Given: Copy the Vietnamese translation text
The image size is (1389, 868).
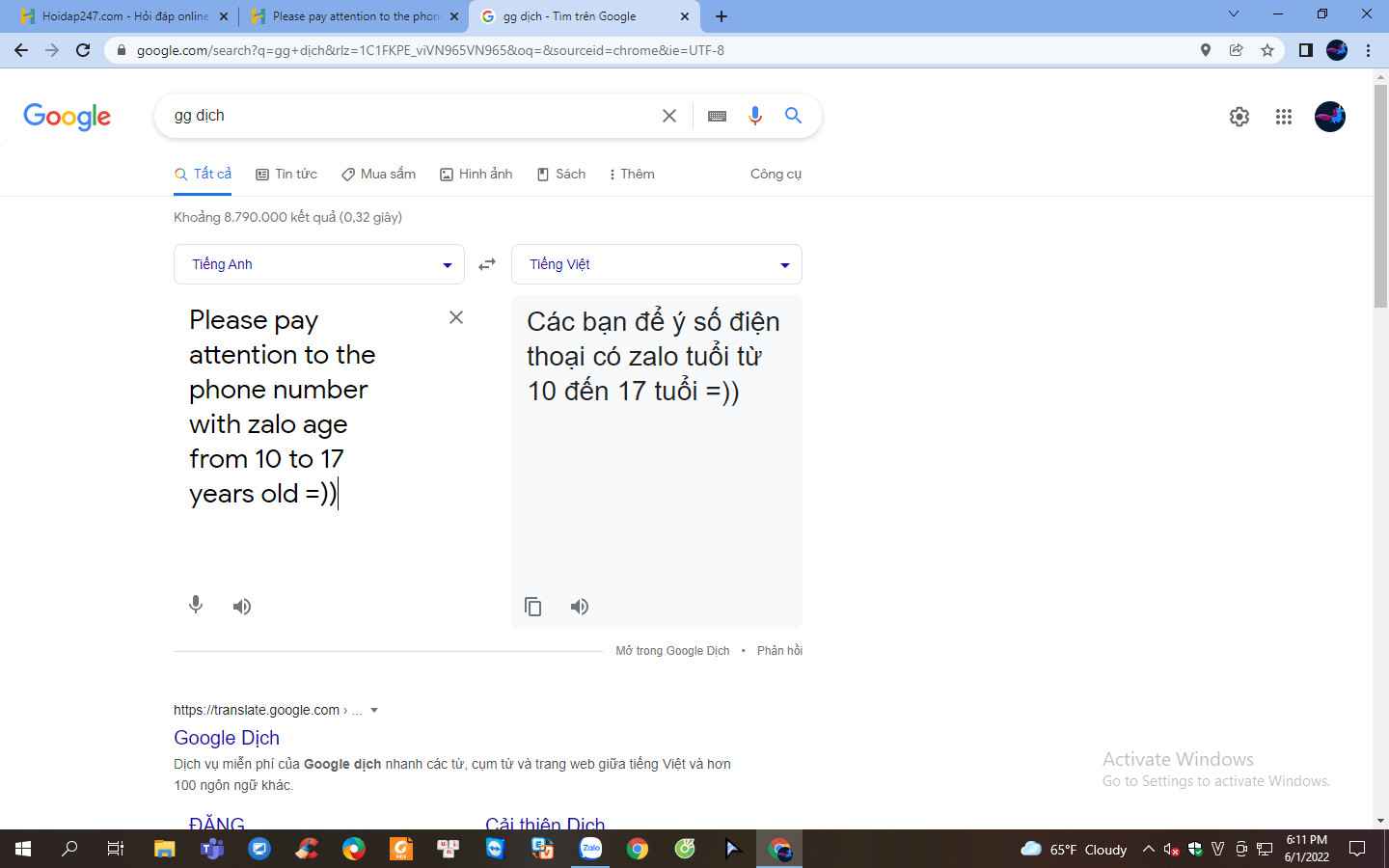Looking at the screenshot, I should coord(532,607).
